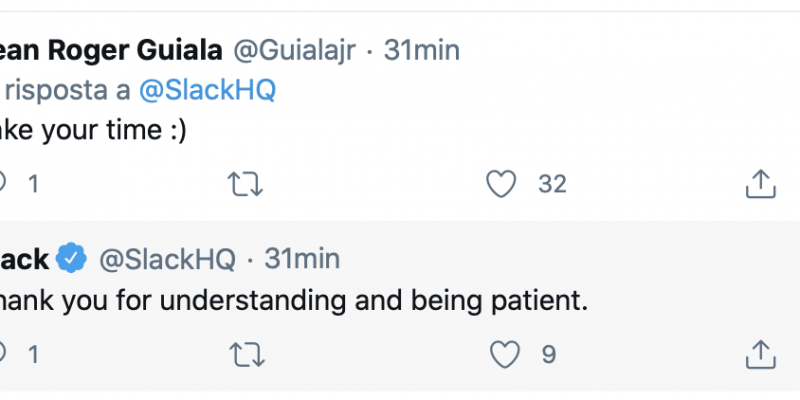Click the Slack account display name
The width and height of the screenshot is (800, 400).
tap(24, 260)
